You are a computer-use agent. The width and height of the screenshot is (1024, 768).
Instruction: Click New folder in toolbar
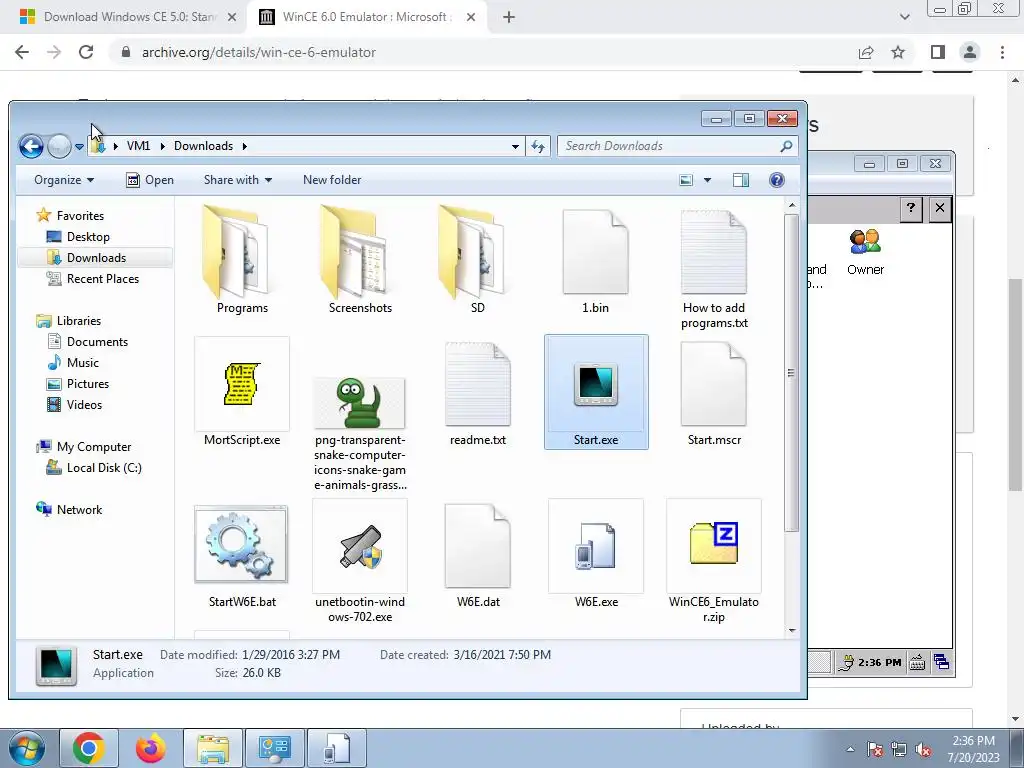click(332, 180)
